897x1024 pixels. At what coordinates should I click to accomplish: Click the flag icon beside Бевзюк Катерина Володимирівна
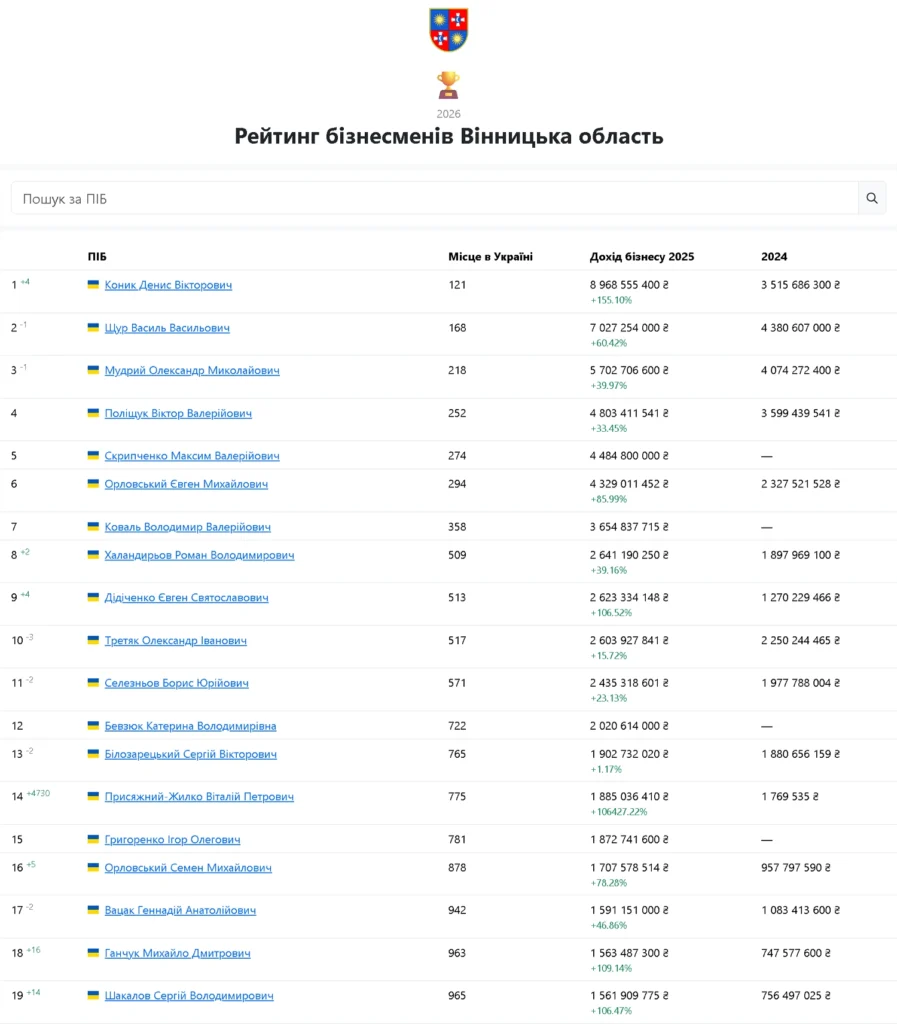93,726
